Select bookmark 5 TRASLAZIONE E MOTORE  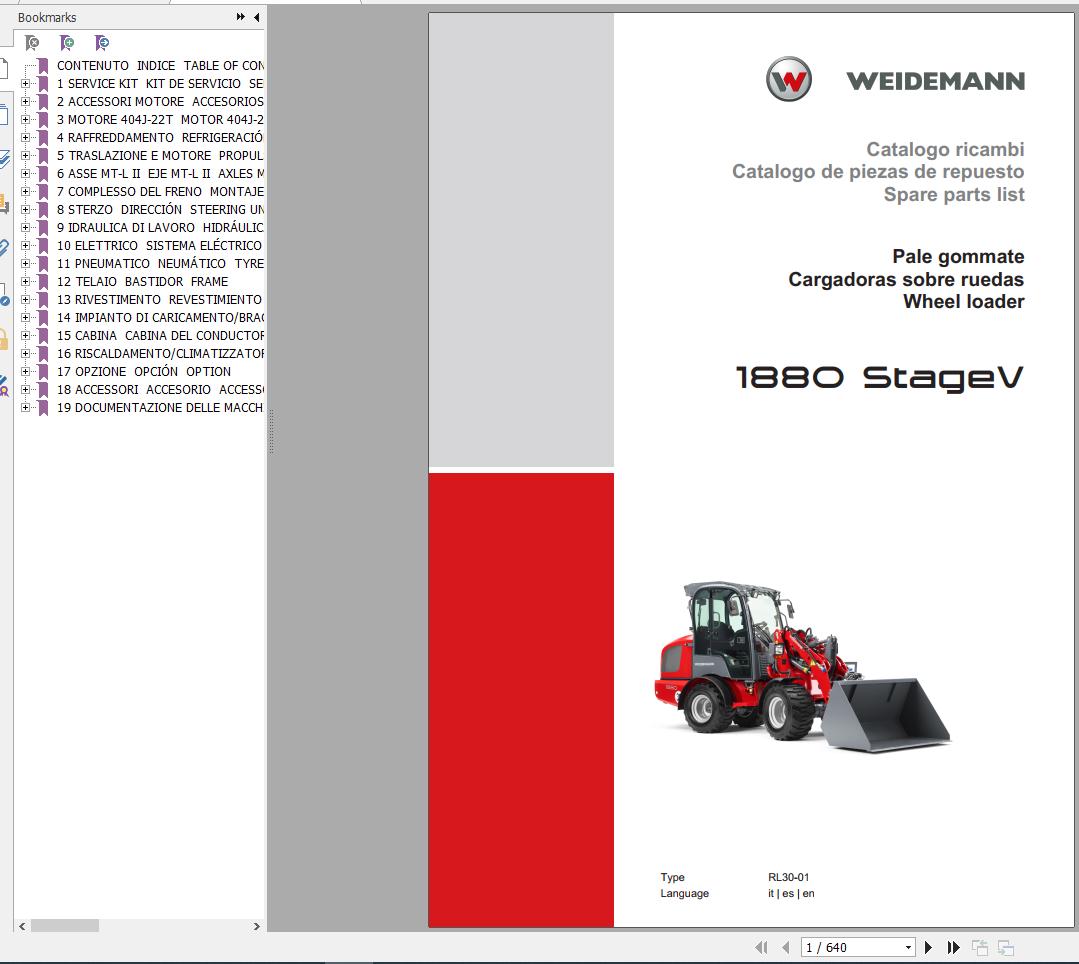coord(160,156)
